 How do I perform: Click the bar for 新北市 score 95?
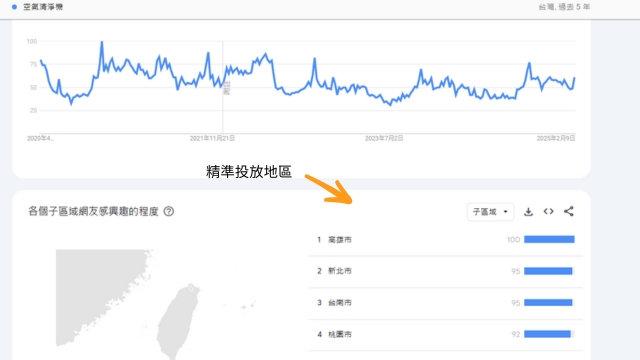pos(548,271)
